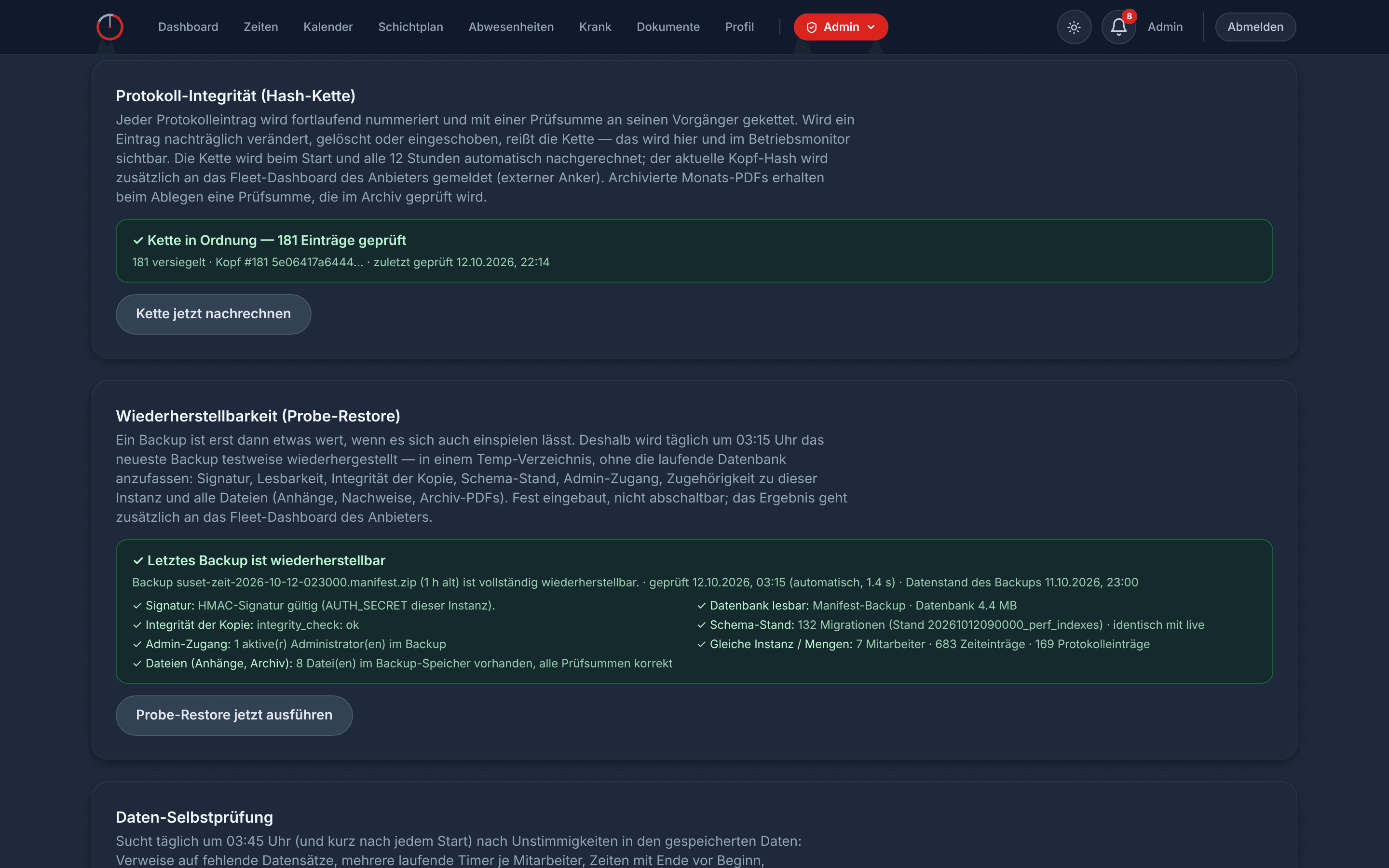Go to the Profil page
The width and height of the screenshot is (1389, 868).
pyautogui.click(x=739, y=27)
